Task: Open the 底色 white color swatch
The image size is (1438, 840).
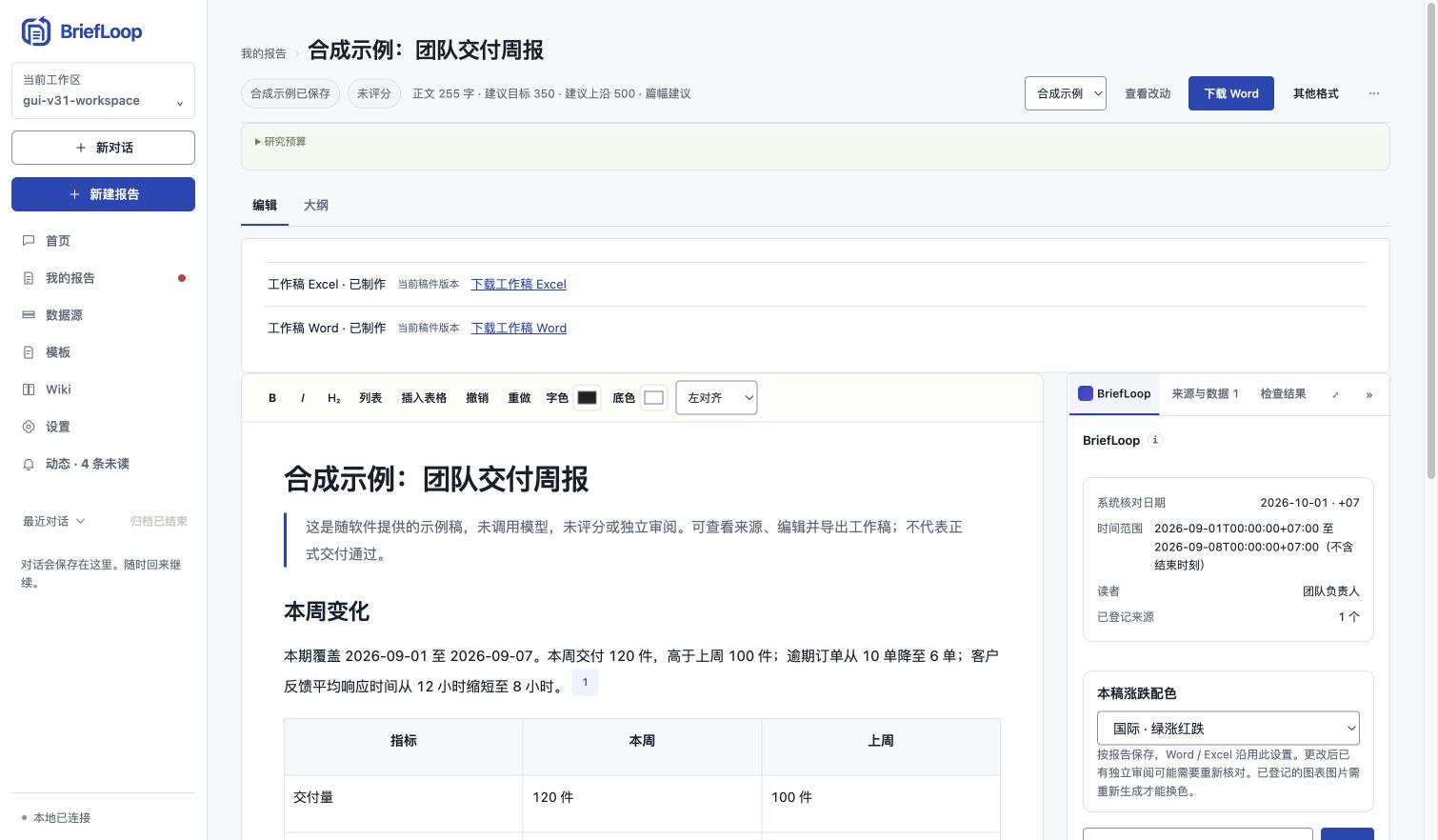Action: pos(654,398)
